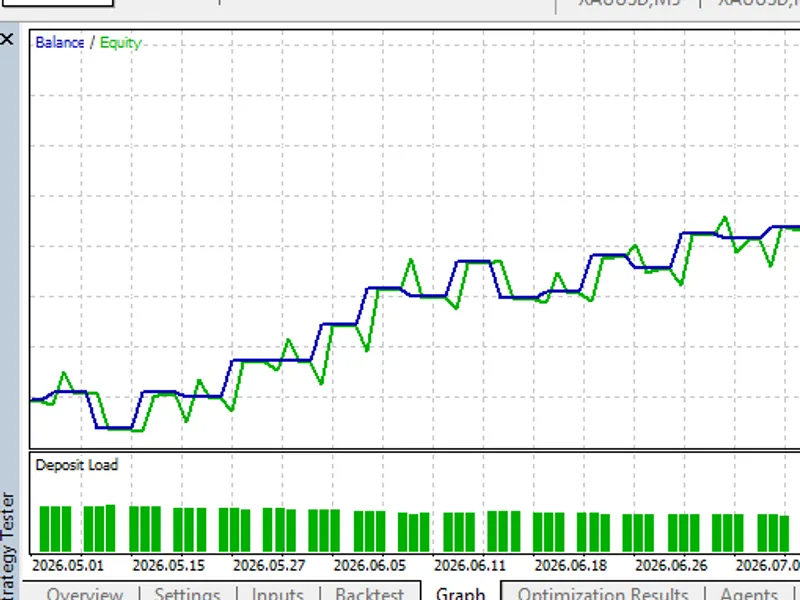Open the Optimization Results tab
The image size is (800, 600).
(603, 594)
